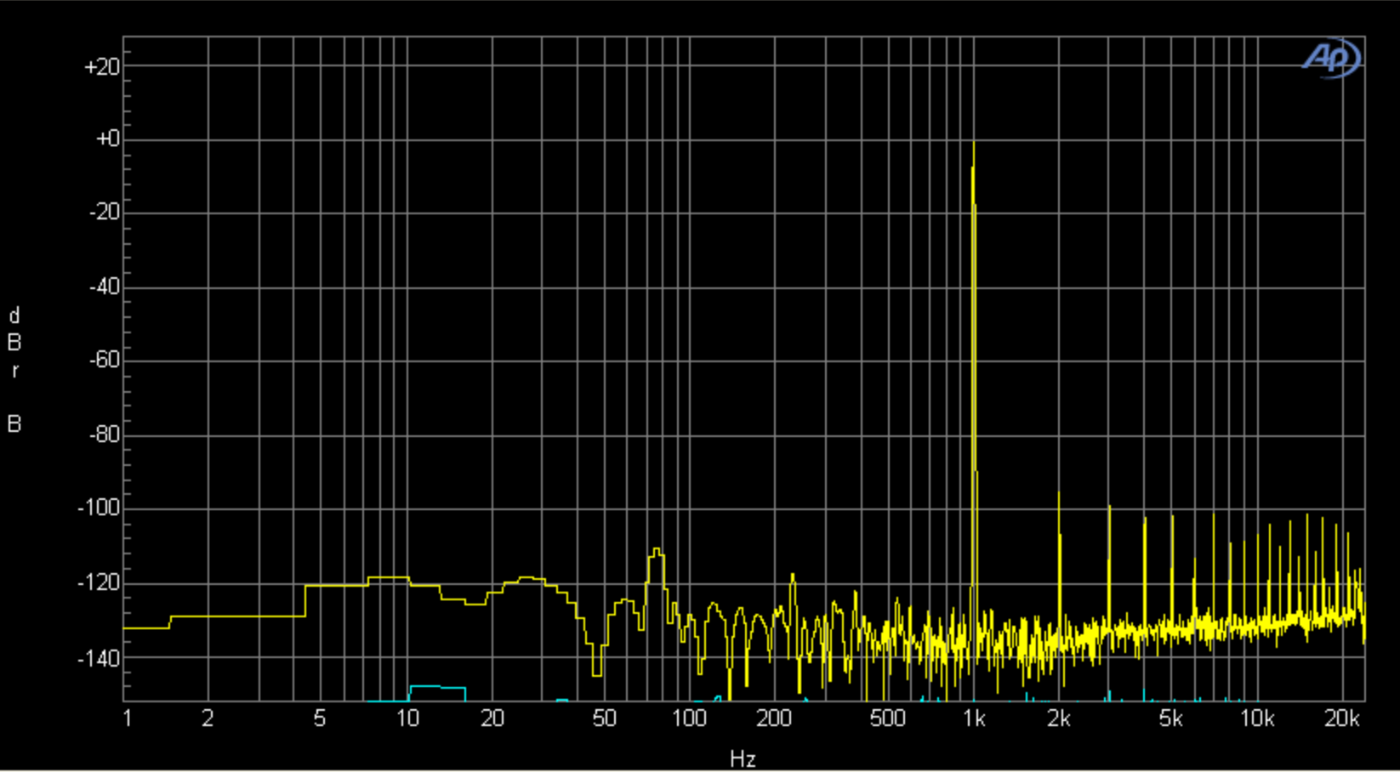Viewport: 1400px width, 772px height.
Task: Click the 50 frequency axis label
Action: pos(604,719)
